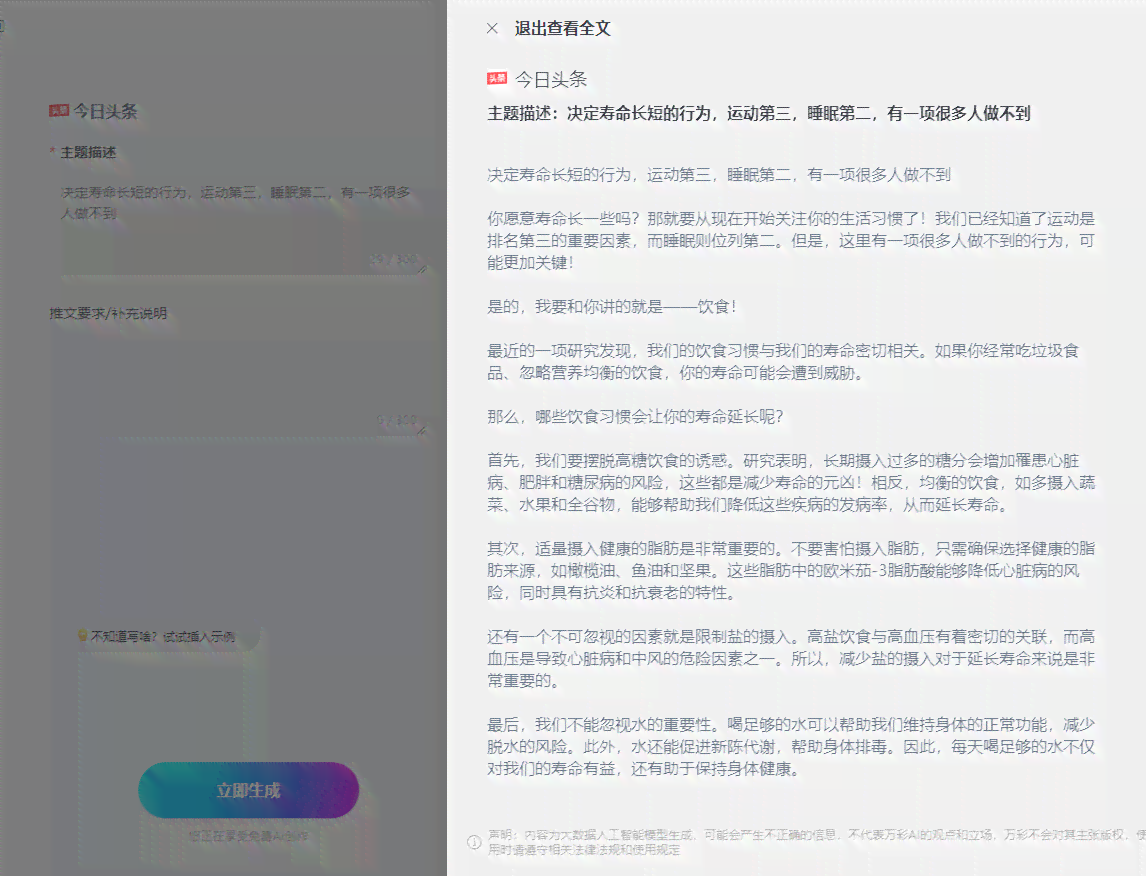
Task: Click the 退出查看全文 label
Action: (x=562, y=28)
